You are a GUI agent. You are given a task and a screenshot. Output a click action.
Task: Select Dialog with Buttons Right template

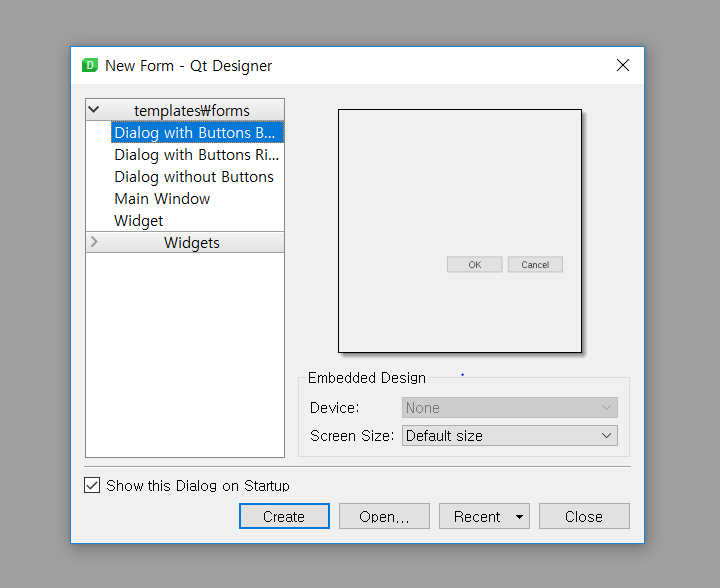tap(197, 155)
